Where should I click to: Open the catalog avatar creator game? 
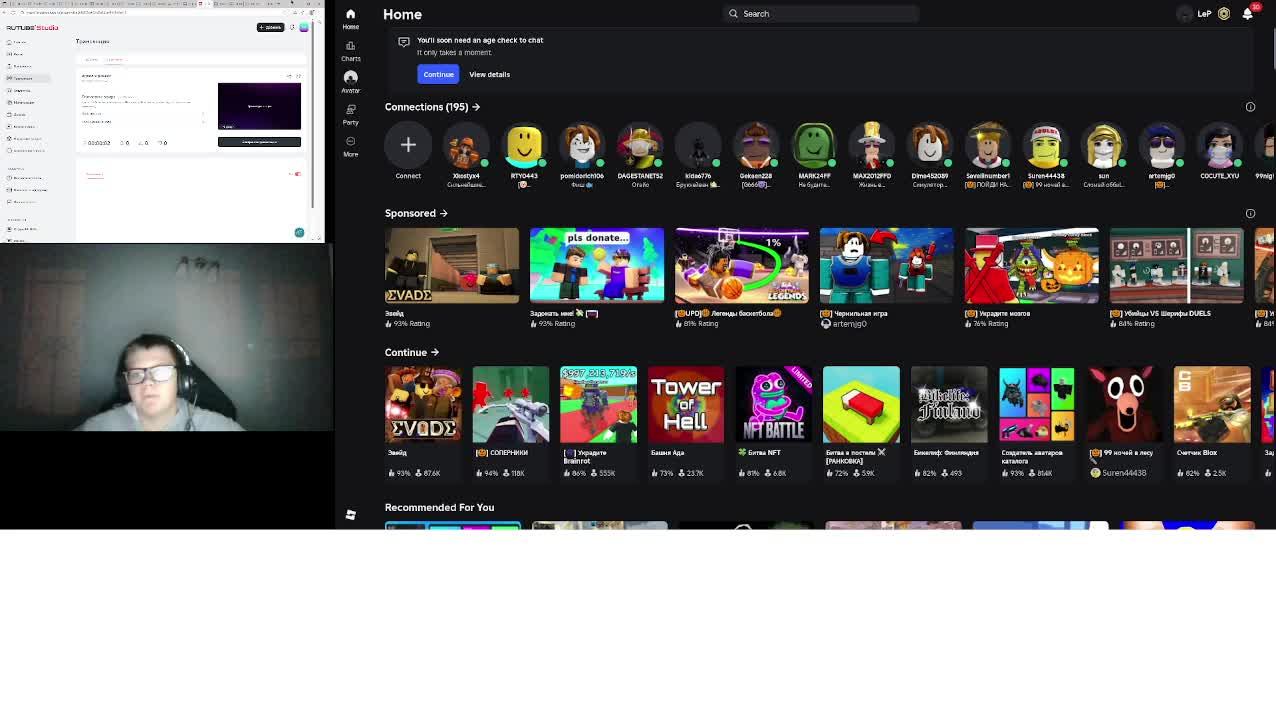(1037, 404)
